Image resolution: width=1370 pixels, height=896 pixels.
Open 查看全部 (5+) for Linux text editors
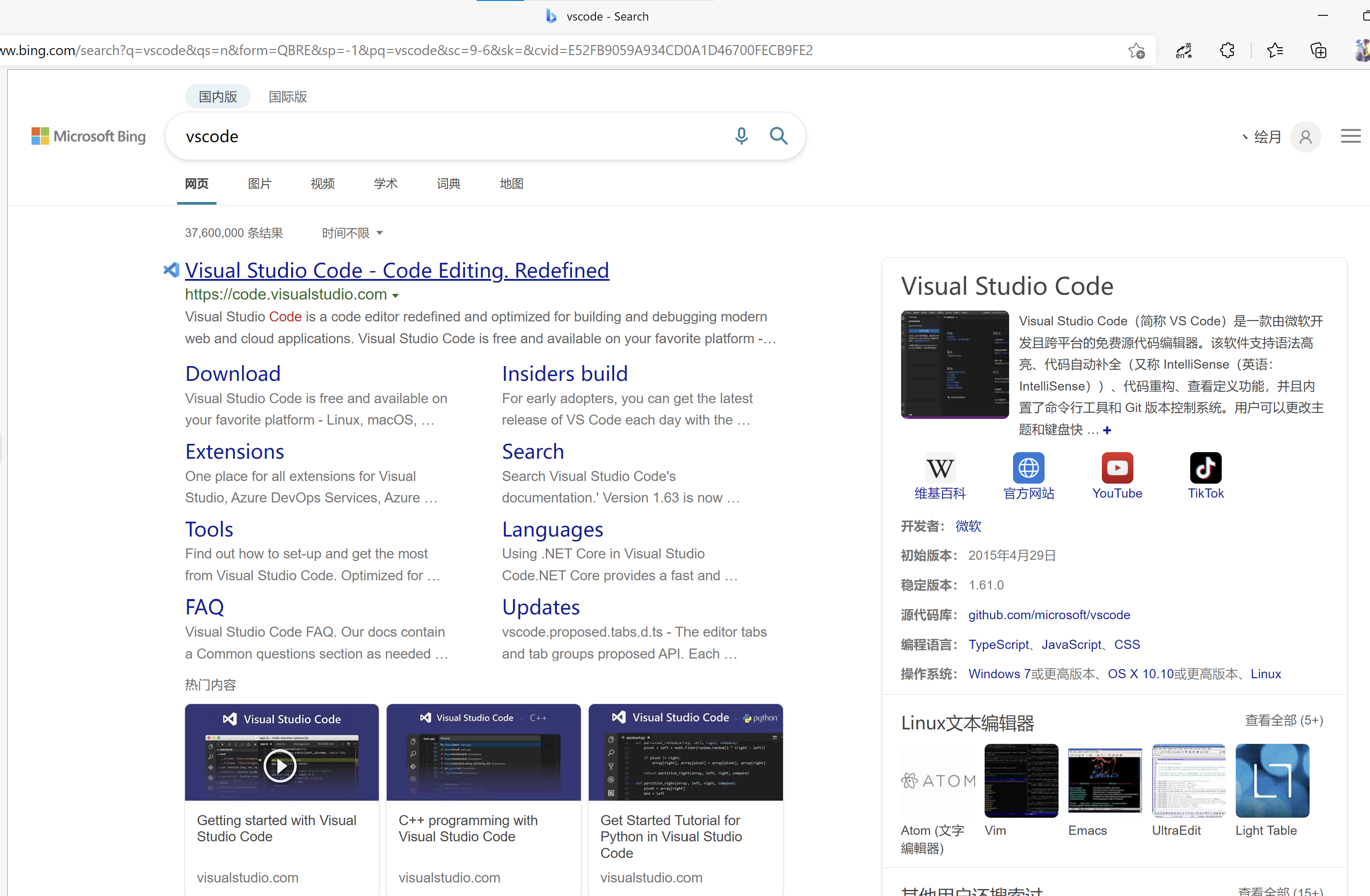pyautogui.click(x=1284, y=721)
